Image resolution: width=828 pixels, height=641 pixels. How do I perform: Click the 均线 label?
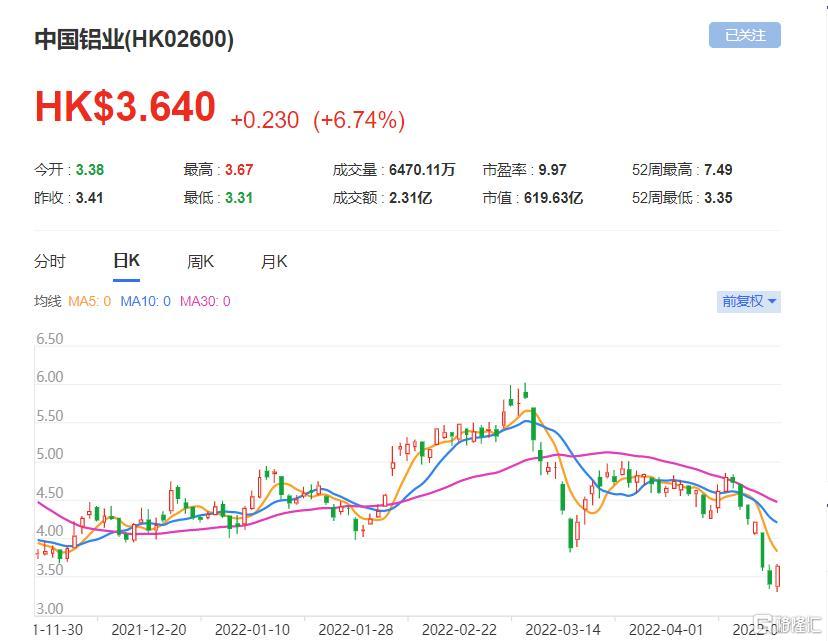tap(48, 301)
